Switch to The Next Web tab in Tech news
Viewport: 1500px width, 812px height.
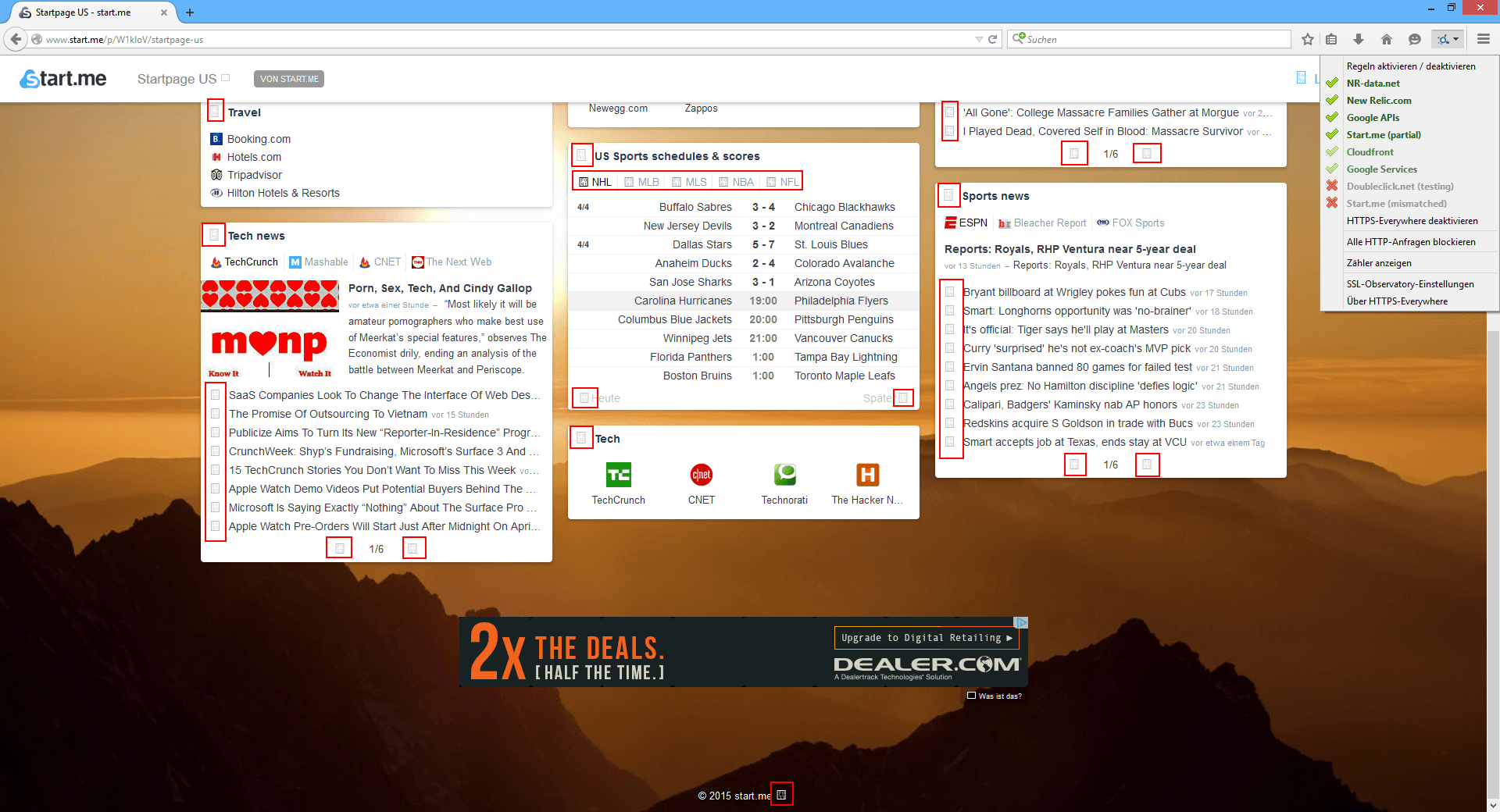click(452, 262)
